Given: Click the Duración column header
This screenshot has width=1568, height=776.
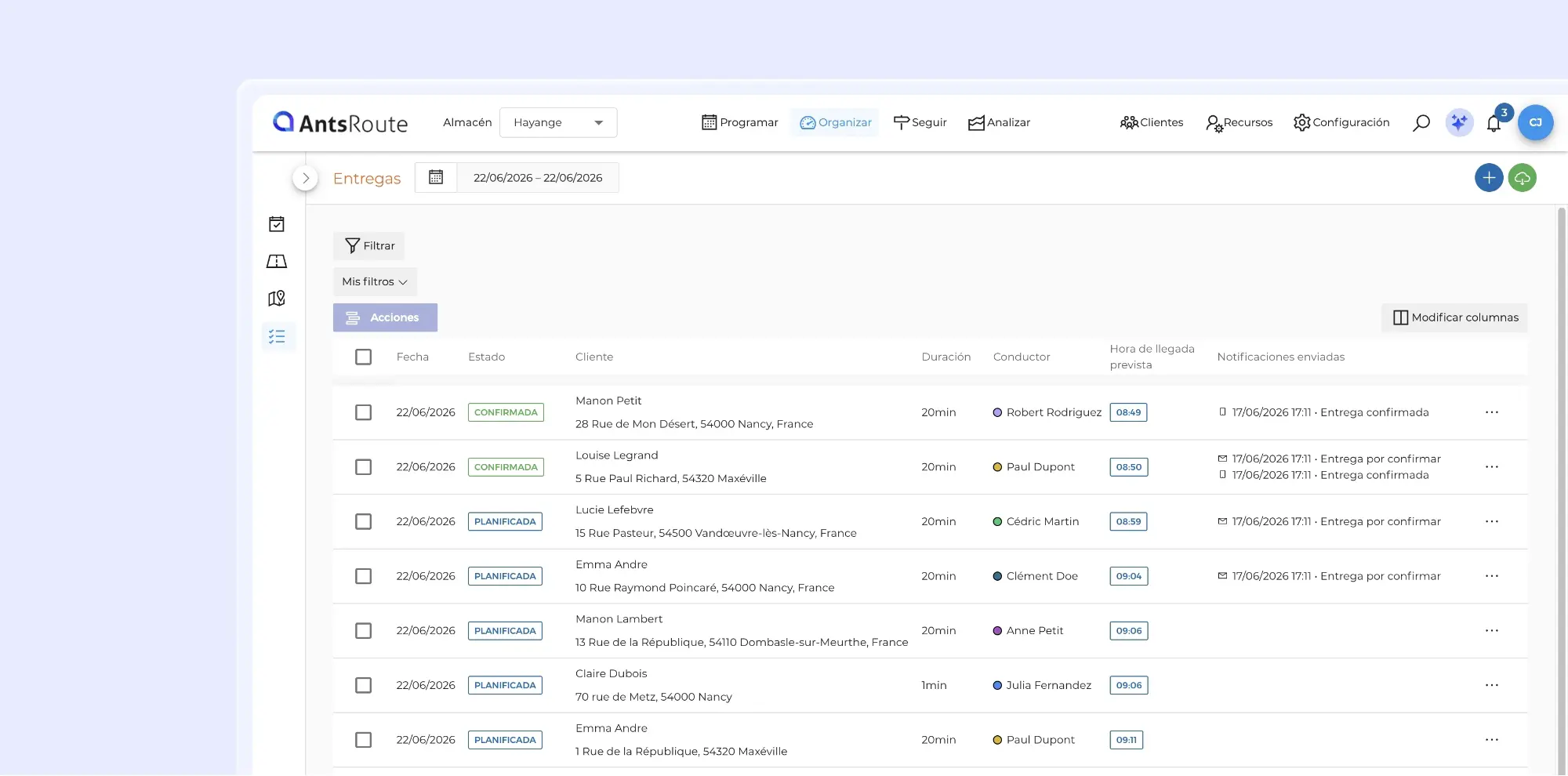Looking at the screenshot, I should (x=946, y=357).
